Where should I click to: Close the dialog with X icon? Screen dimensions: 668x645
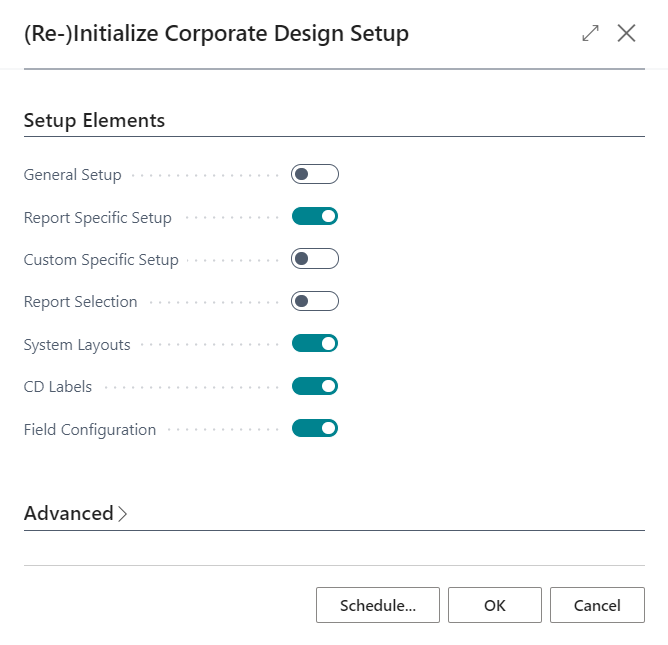(x=626, y=33)
